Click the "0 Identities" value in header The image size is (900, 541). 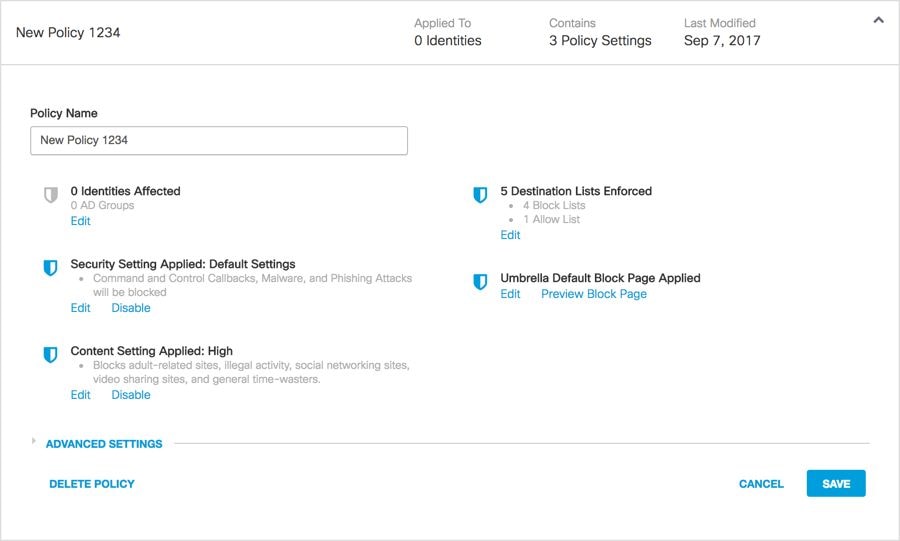tap(448, 41)
